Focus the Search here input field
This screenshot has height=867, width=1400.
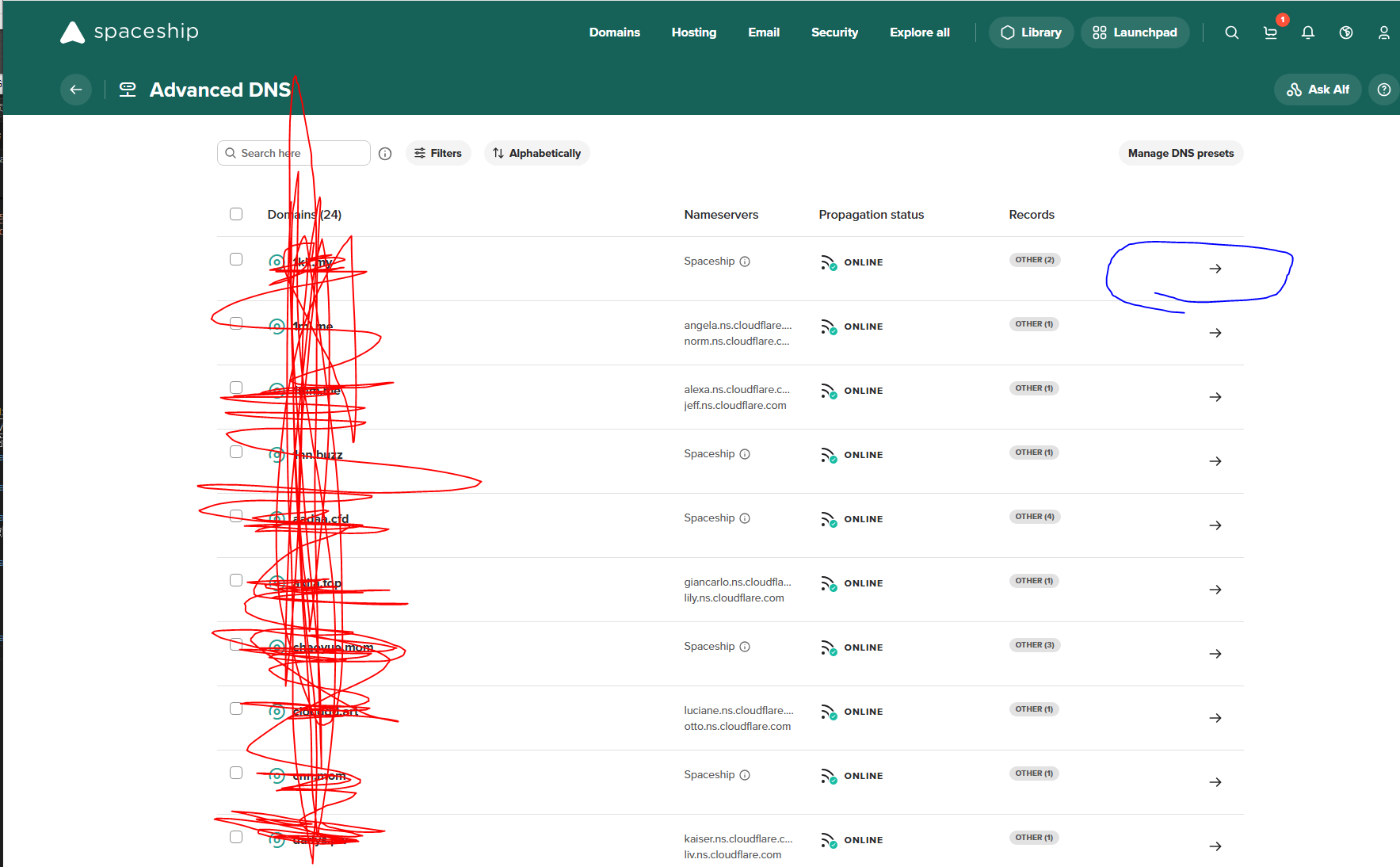click(301, 153)
